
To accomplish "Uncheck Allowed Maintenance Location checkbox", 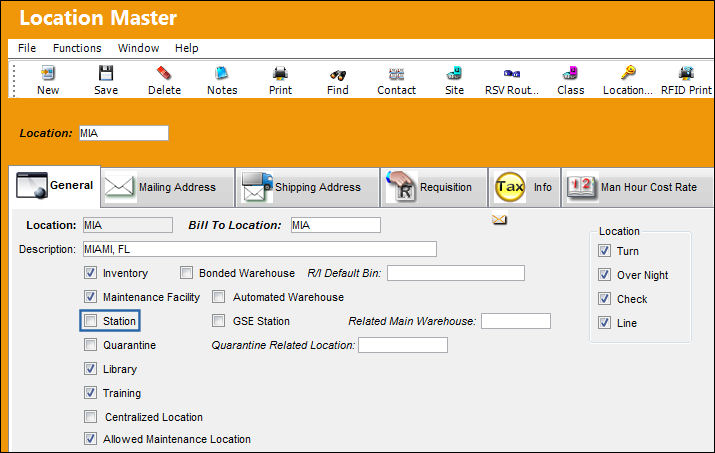I will [90, 439].
